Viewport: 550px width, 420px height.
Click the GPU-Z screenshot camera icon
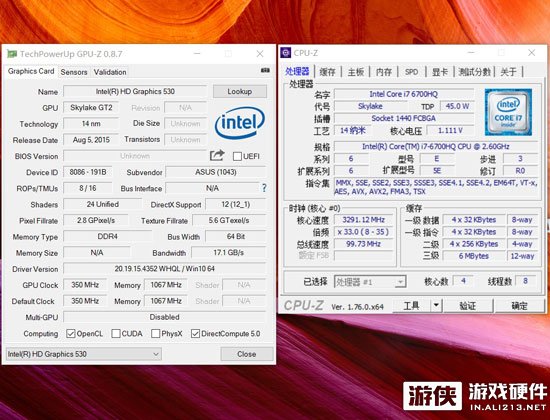click(265, 71)
